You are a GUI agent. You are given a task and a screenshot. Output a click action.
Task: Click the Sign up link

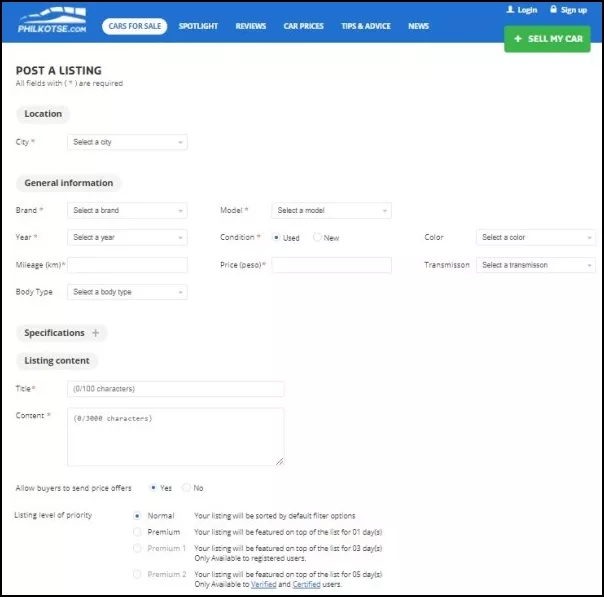coord(574,10)
